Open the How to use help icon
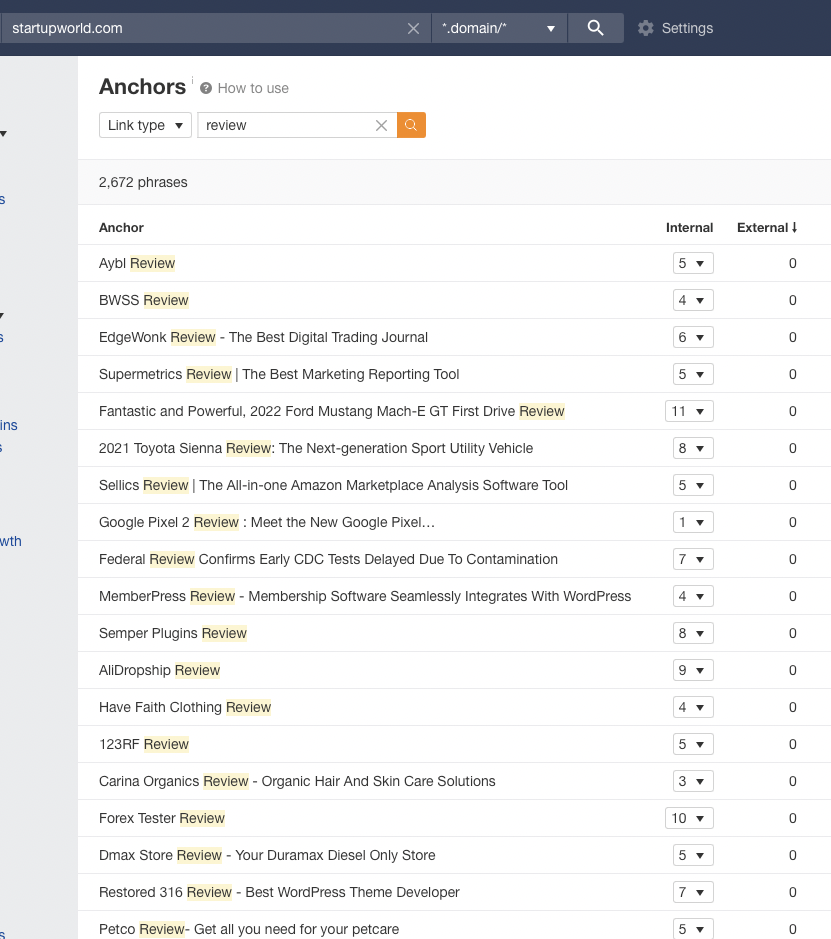The width and height of the screenshot is (831, 939). point(206,89)
